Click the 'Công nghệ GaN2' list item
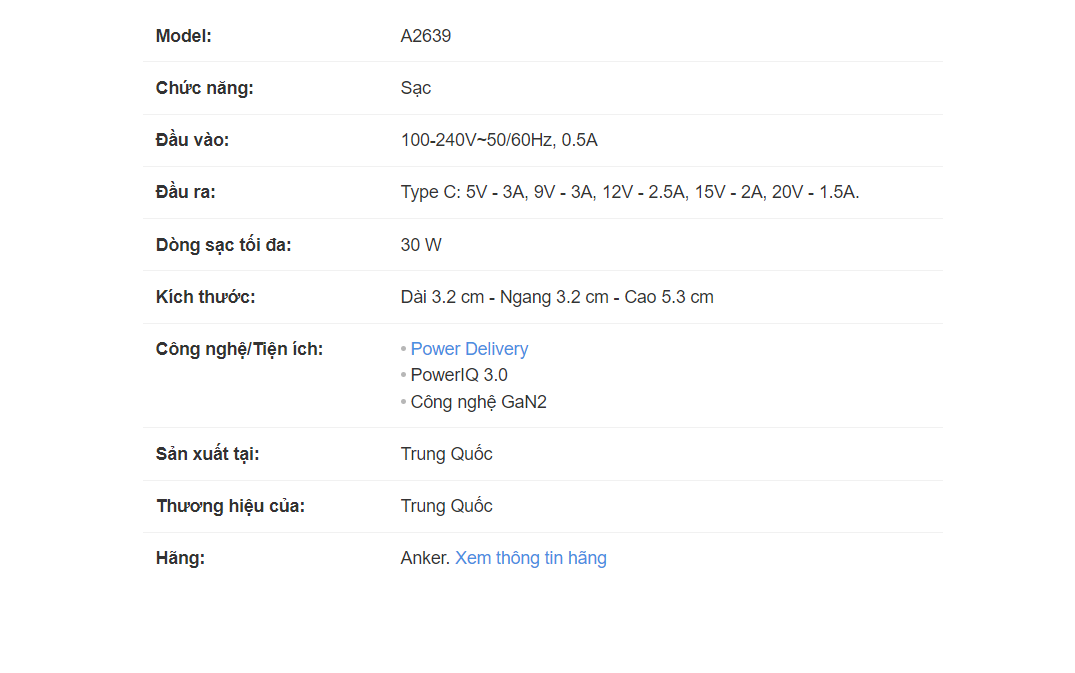The image size is (1075, 673). pyautogui.click(x=478, y=402)
